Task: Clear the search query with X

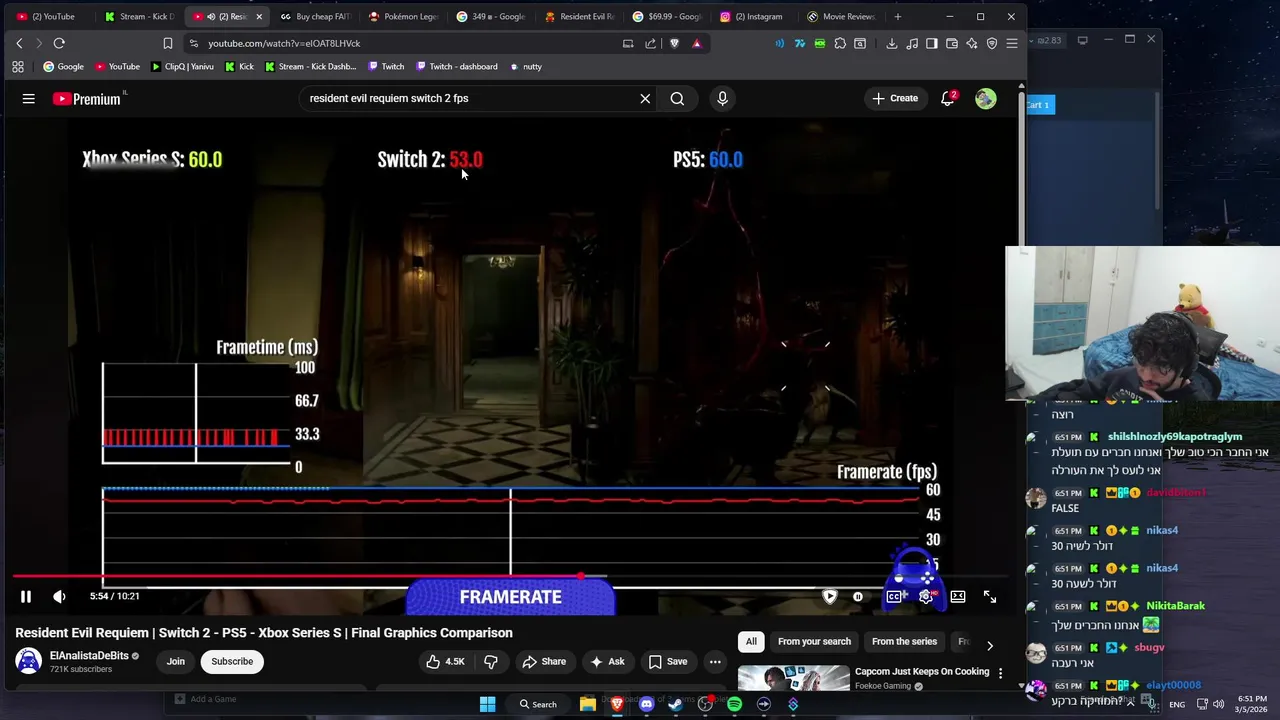Action: [645, 98]
